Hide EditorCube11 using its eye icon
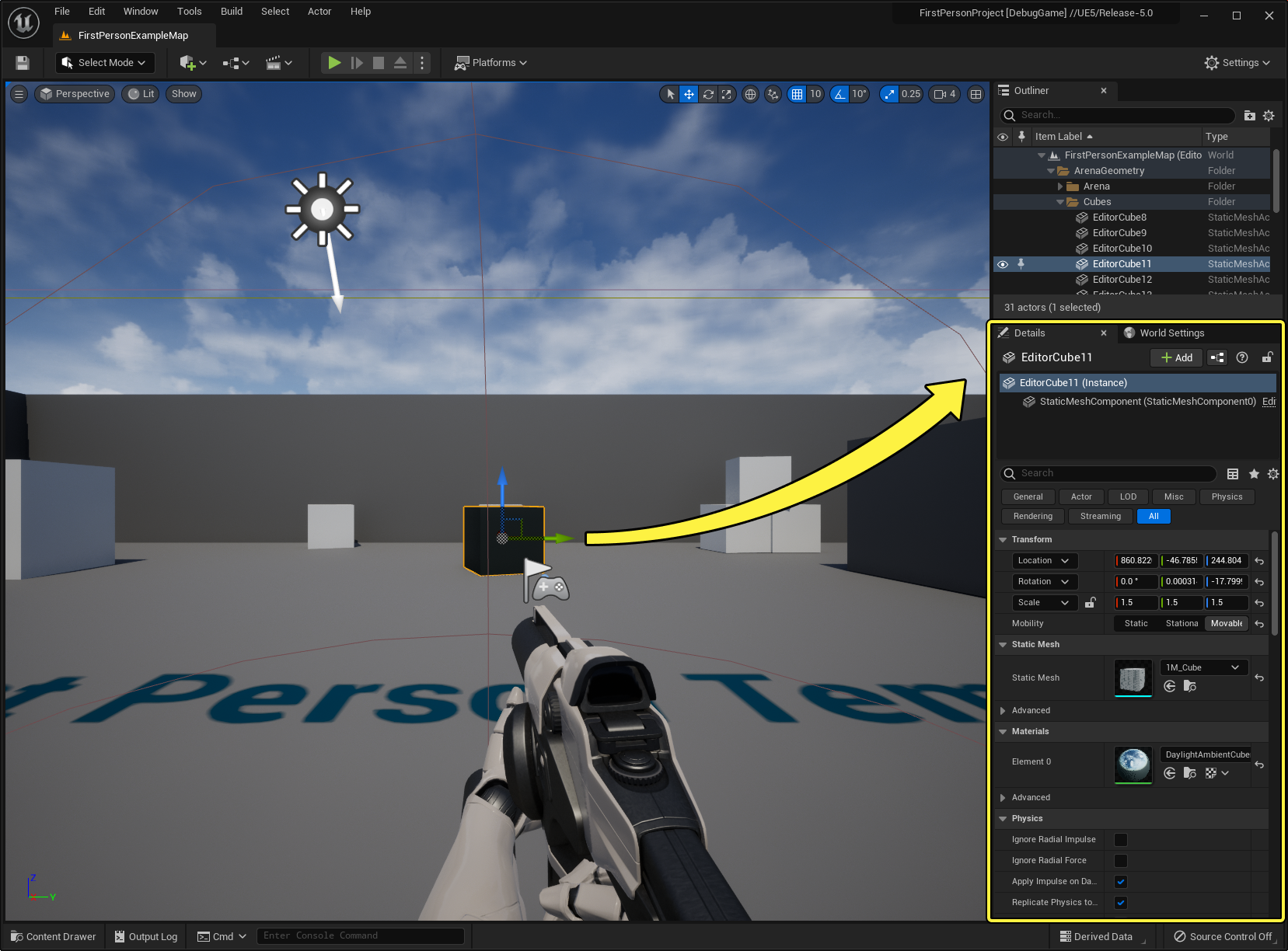 click(x=1003, y=264)
